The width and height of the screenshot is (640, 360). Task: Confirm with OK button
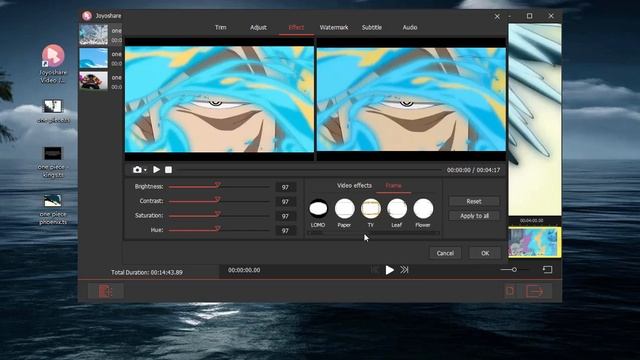click(484, 253)
